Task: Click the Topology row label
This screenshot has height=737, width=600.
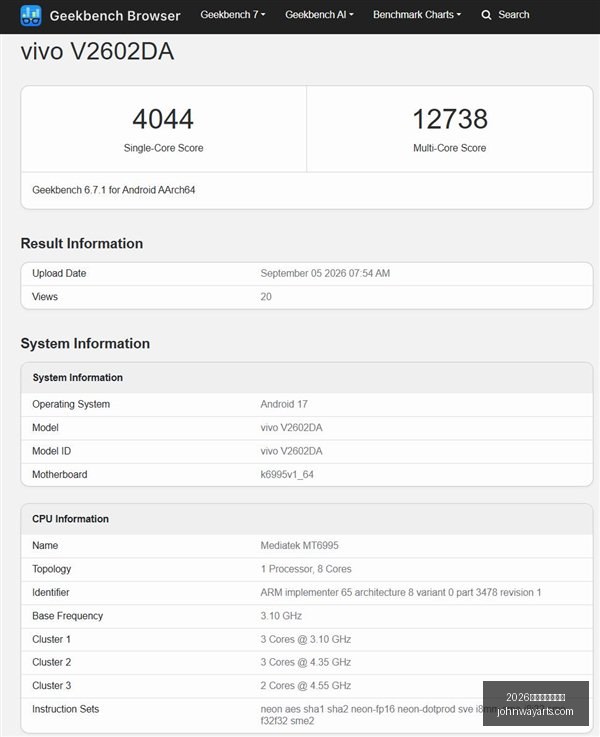Action: pyautogui.click(x=52, y=569)
